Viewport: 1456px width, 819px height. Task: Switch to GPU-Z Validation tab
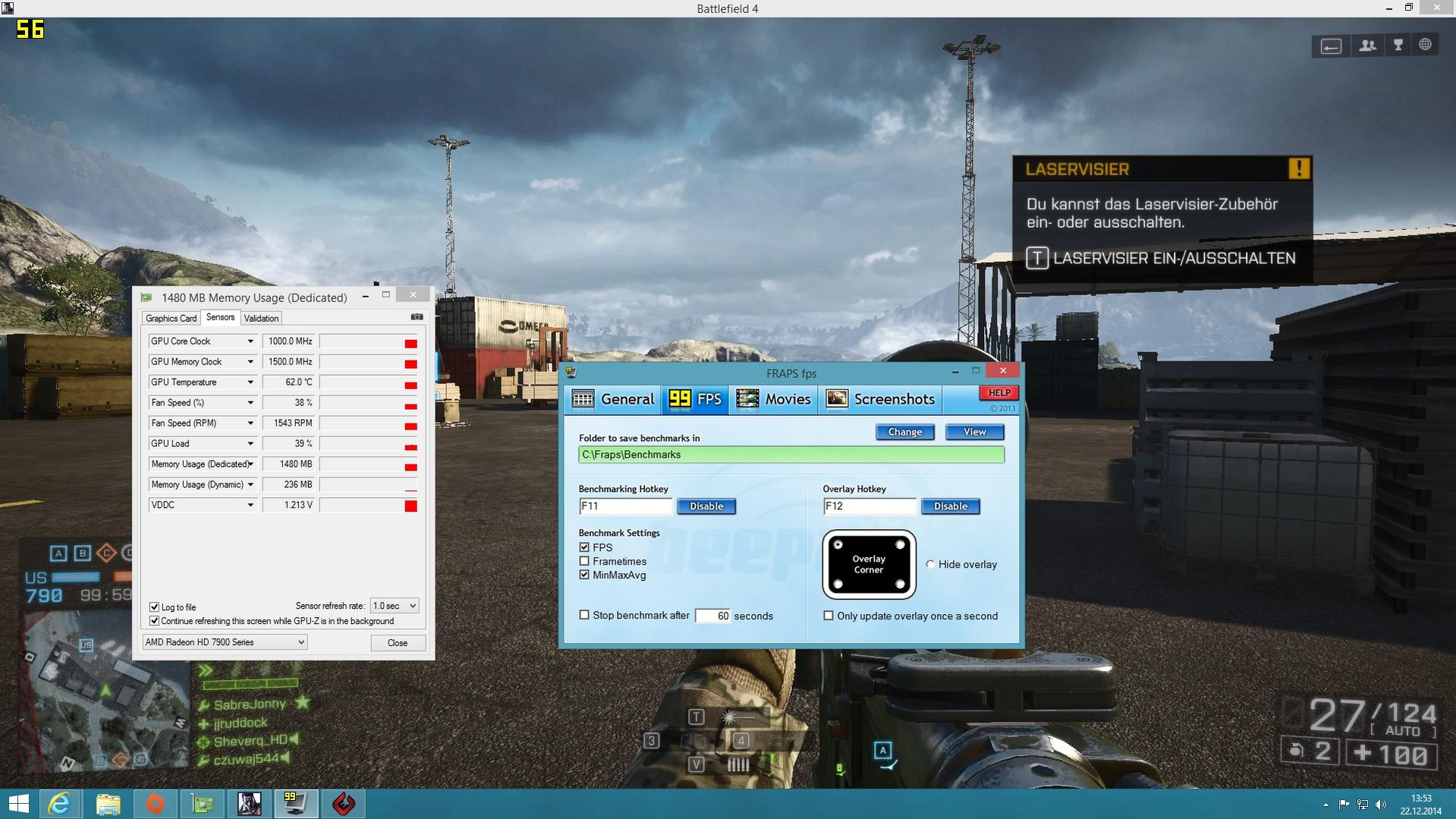261,318
